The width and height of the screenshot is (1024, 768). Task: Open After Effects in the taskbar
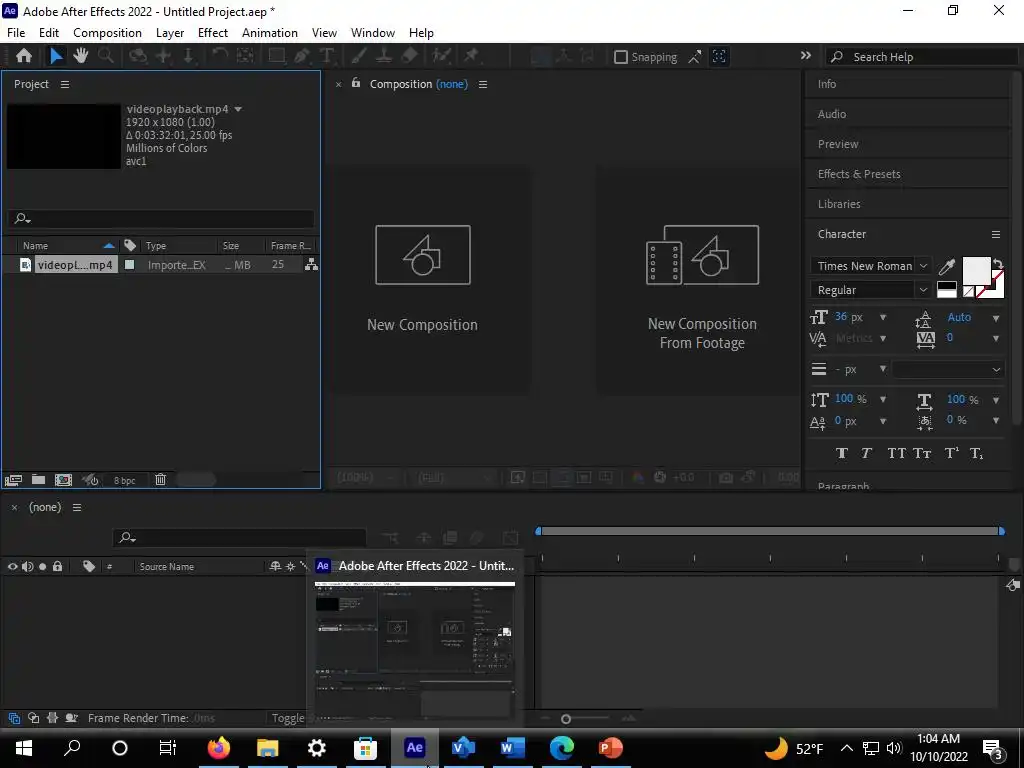tap(415, 748)
